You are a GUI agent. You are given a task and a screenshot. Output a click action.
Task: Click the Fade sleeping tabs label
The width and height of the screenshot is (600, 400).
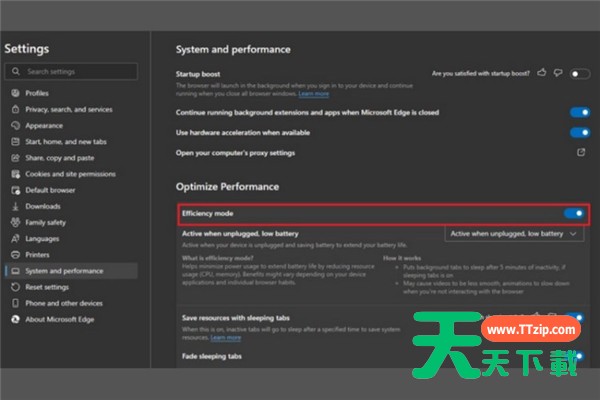(212, 356)
